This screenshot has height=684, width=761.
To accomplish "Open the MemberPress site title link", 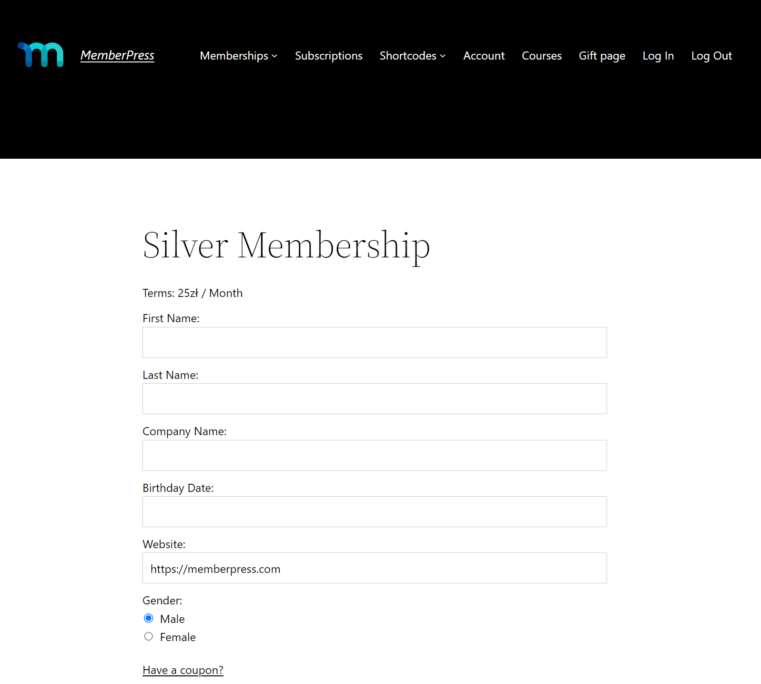I will point(117,55).
